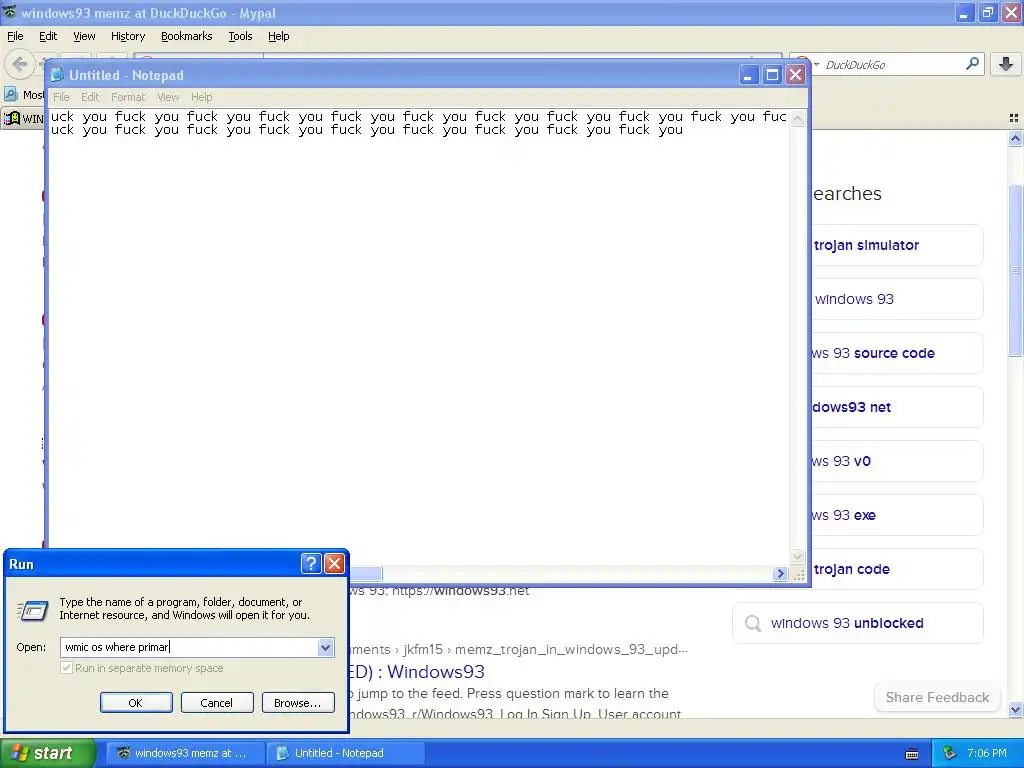The height and width of the screenshot is (768, 1024).
Task: Click the browser vertical scrollbar thumb
Action: tap(1015, 270)
